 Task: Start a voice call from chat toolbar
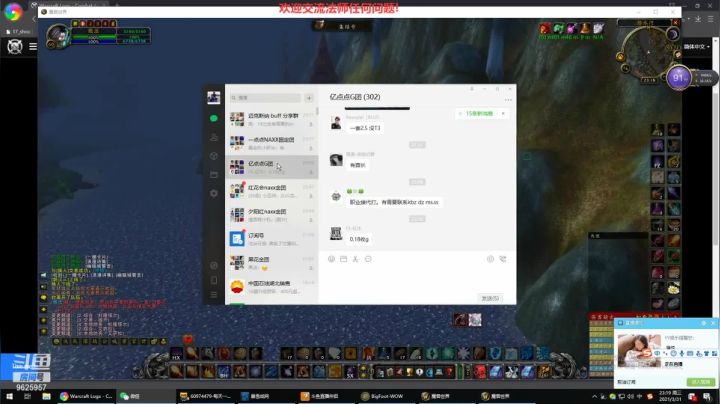click(503, 259)
